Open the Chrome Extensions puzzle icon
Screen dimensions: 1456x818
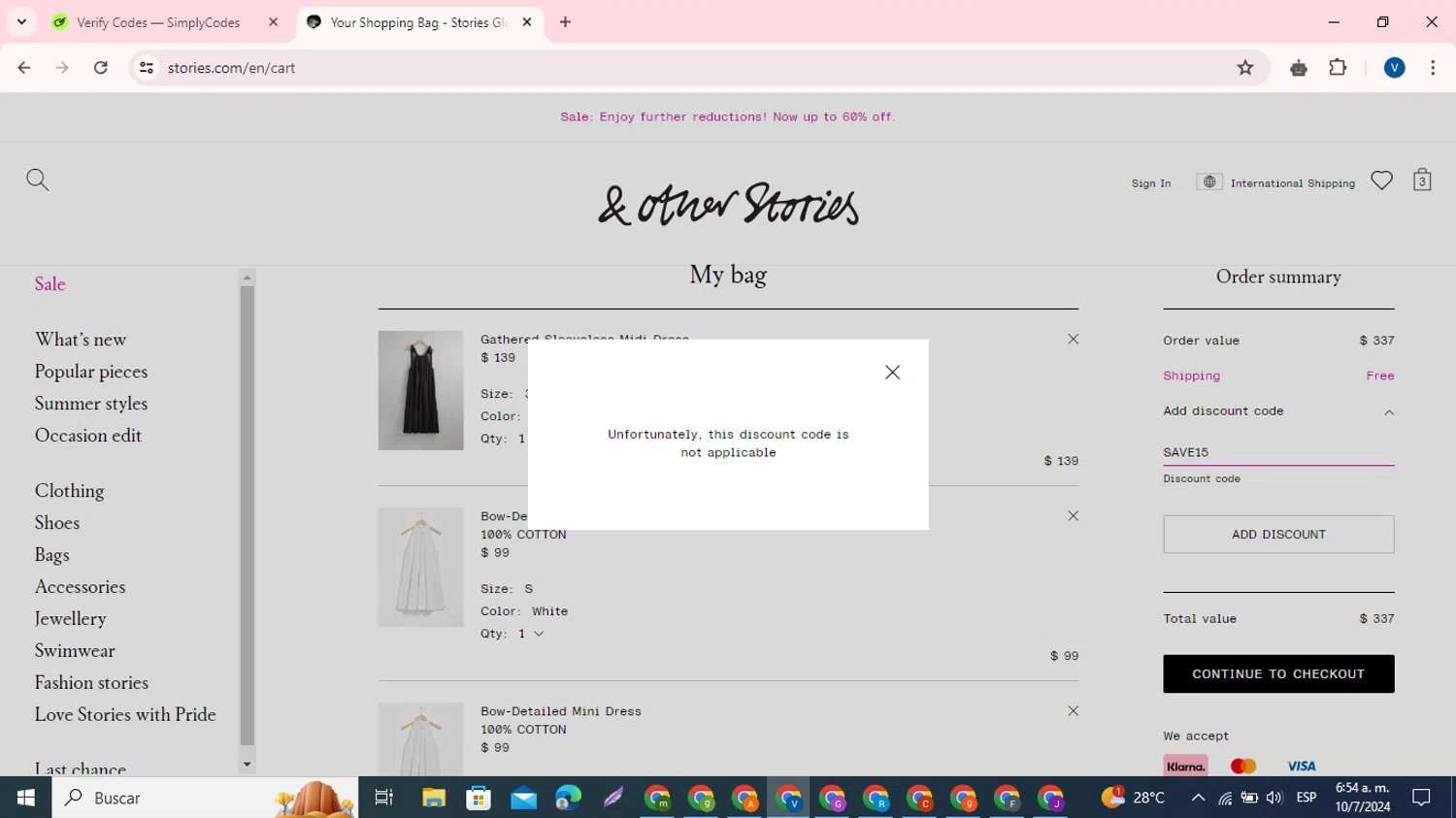tap(1338, 68)
